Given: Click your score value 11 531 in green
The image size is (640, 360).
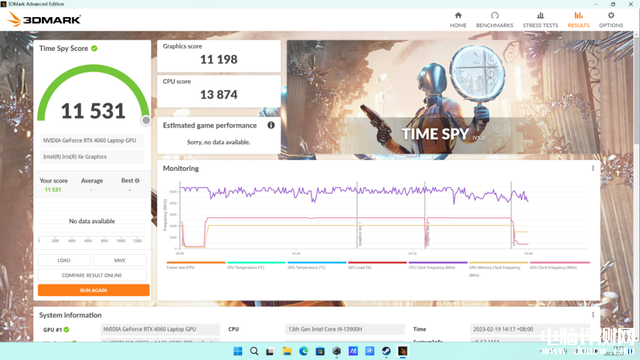Looking at the screenshot, I should click(53, 190).
